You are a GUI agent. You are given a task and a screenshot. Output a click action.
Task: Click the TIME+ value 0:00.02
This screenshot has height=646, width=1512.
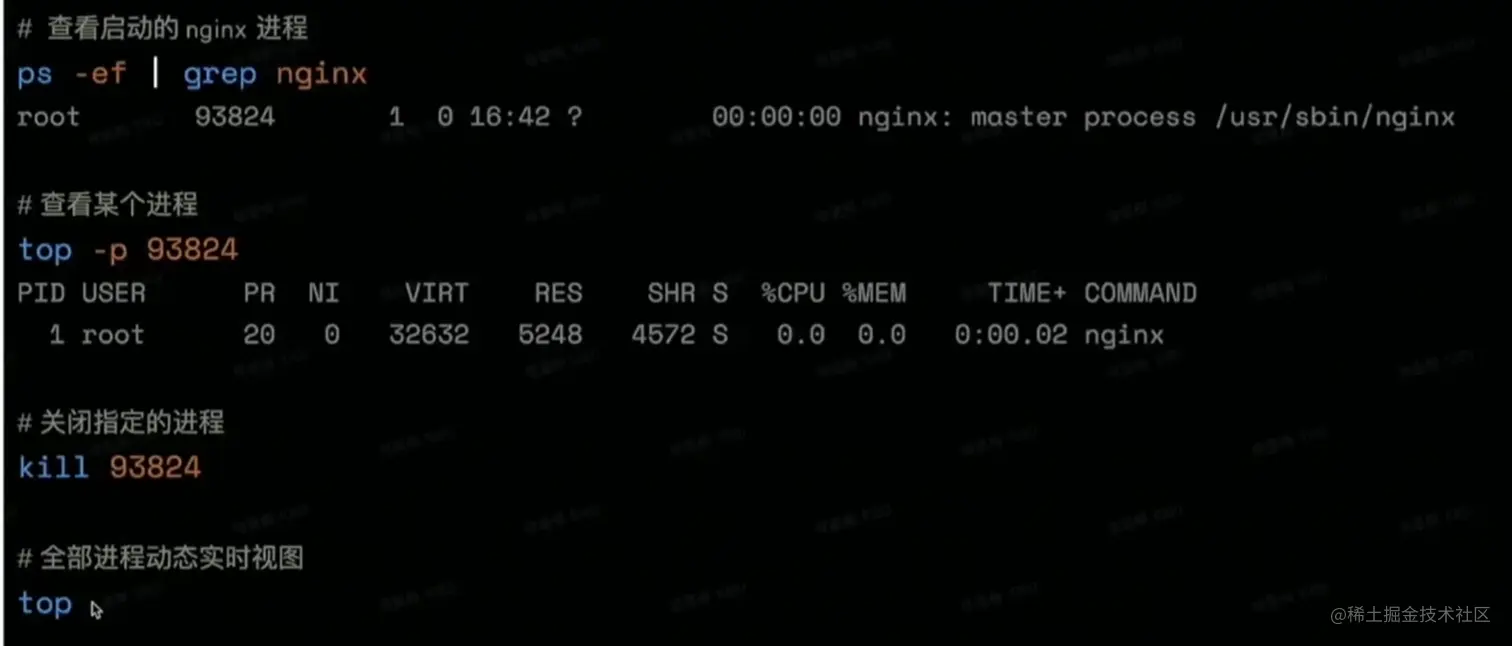click(x=1011, y=334)
